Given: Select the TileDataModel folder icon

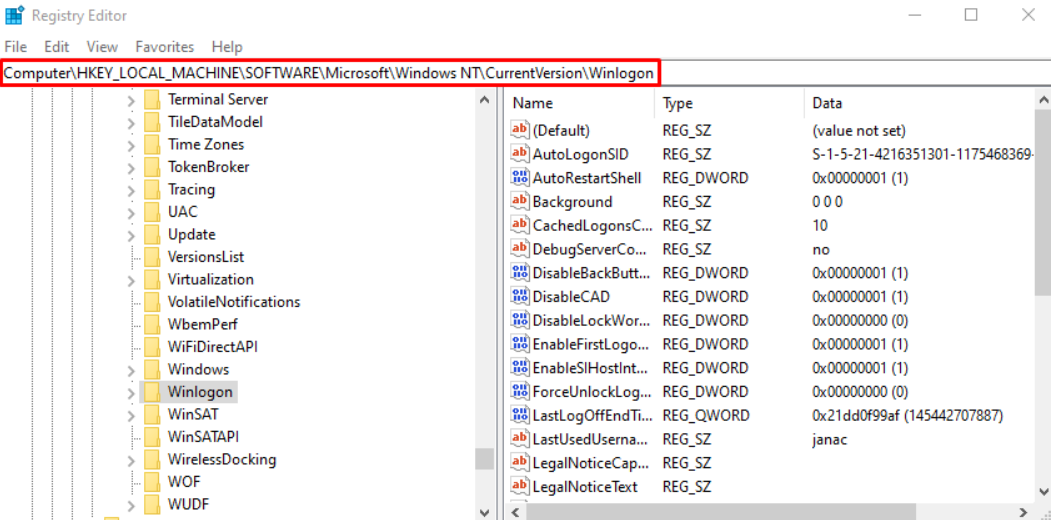Looking at the screenshot, I should pos(152,122).
